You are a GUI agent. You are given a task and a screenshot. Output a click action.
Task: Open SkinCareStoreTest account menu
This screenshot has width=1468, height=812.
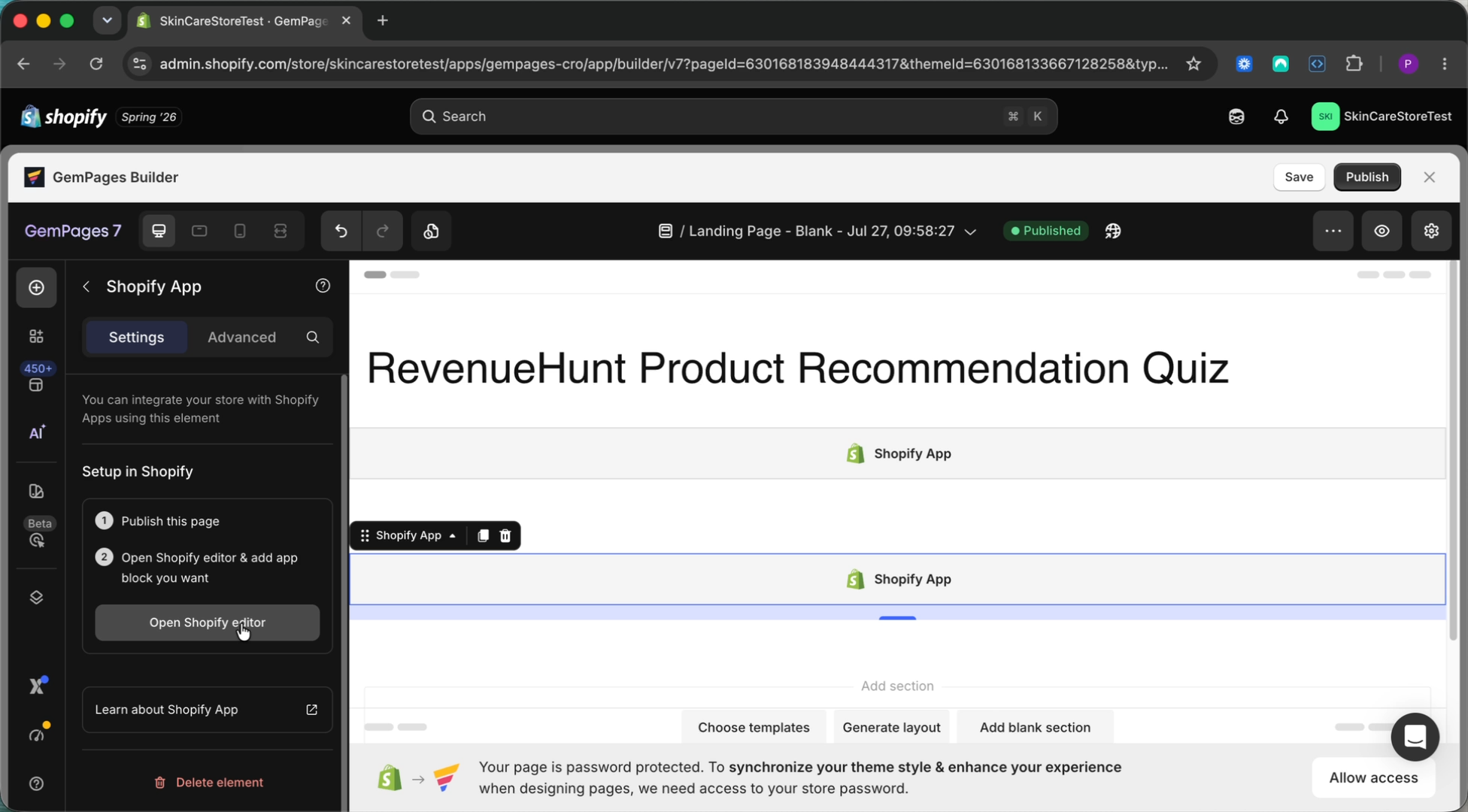1382,117
